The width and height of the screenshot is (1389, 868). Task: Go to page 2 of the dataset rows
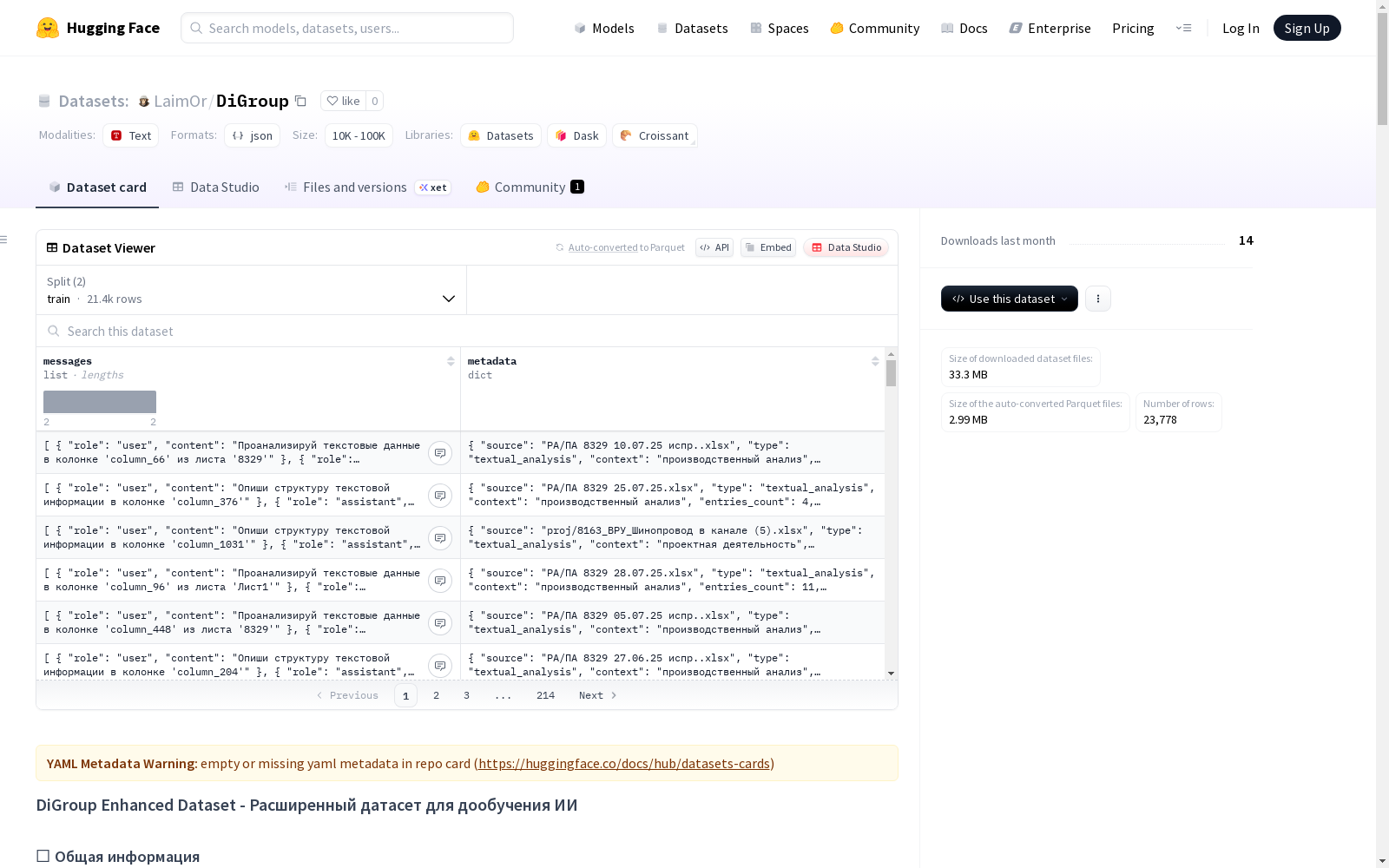[436, 695]
